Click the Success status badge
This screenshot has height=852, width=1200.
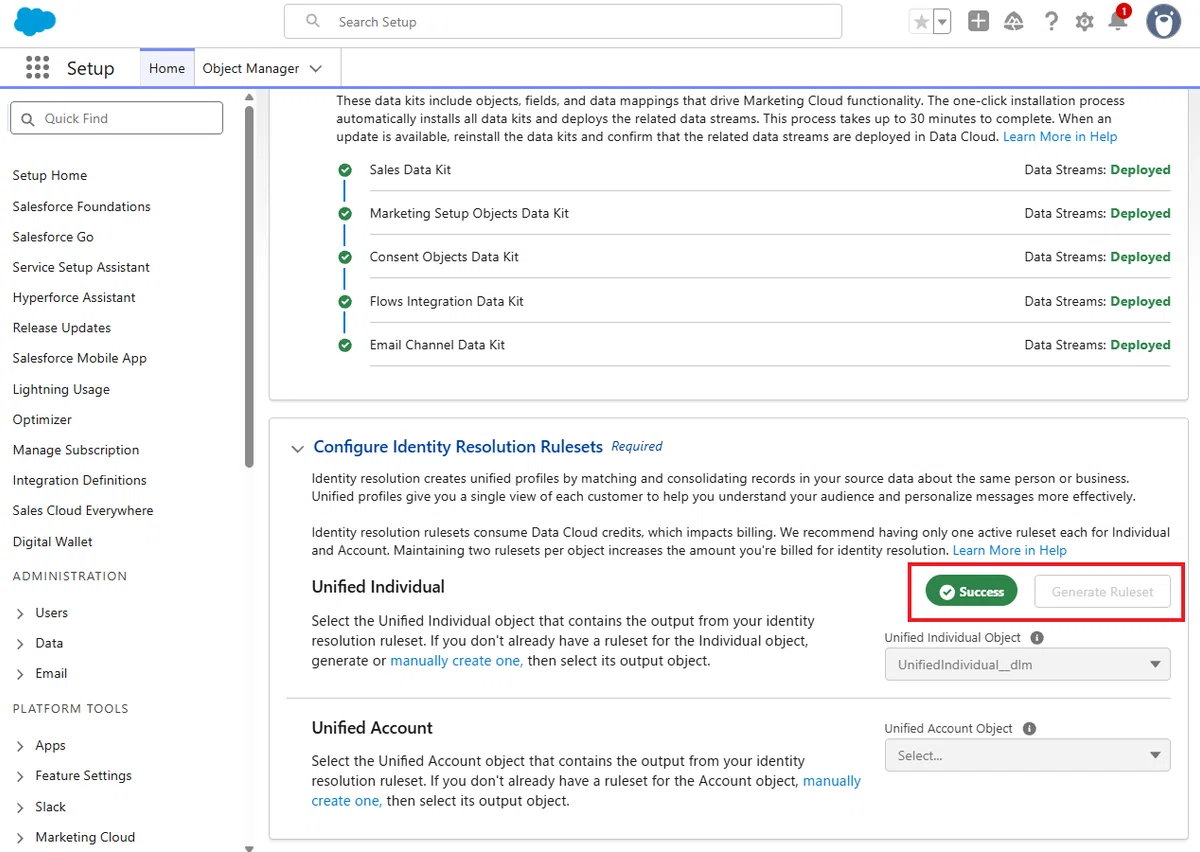(x=972, y=592)
